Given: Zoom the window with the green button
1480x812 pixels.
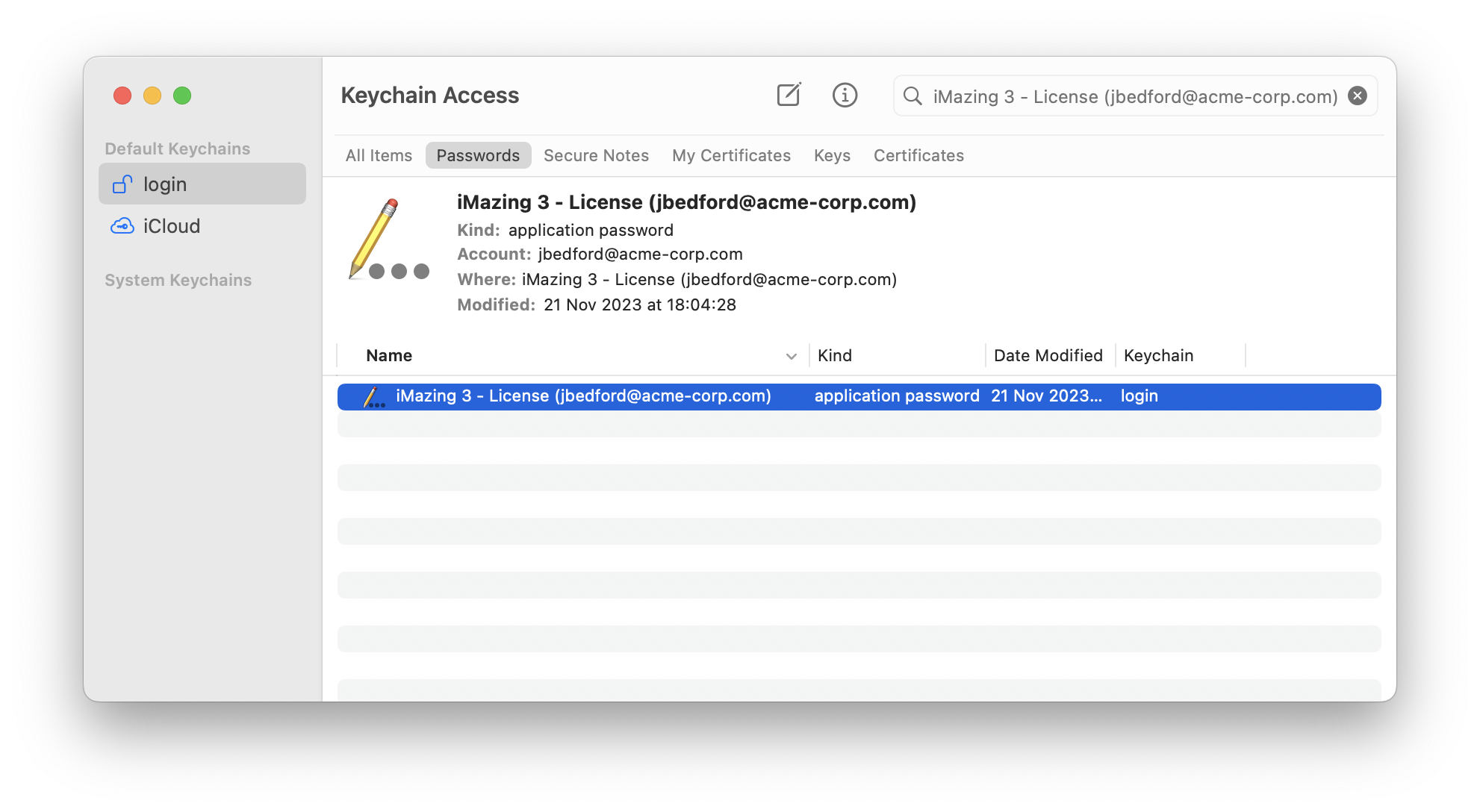Looking at the screenshot, I should (x=182, y=96).
